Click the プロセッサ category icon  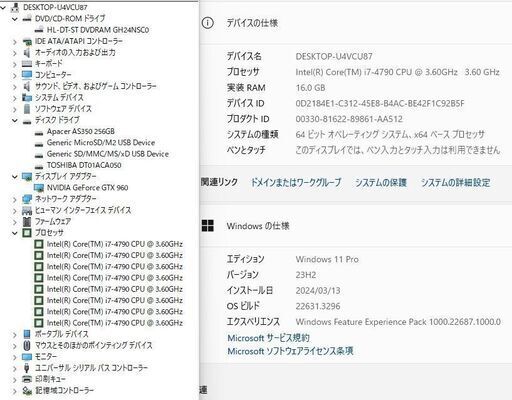coord(27,233)
